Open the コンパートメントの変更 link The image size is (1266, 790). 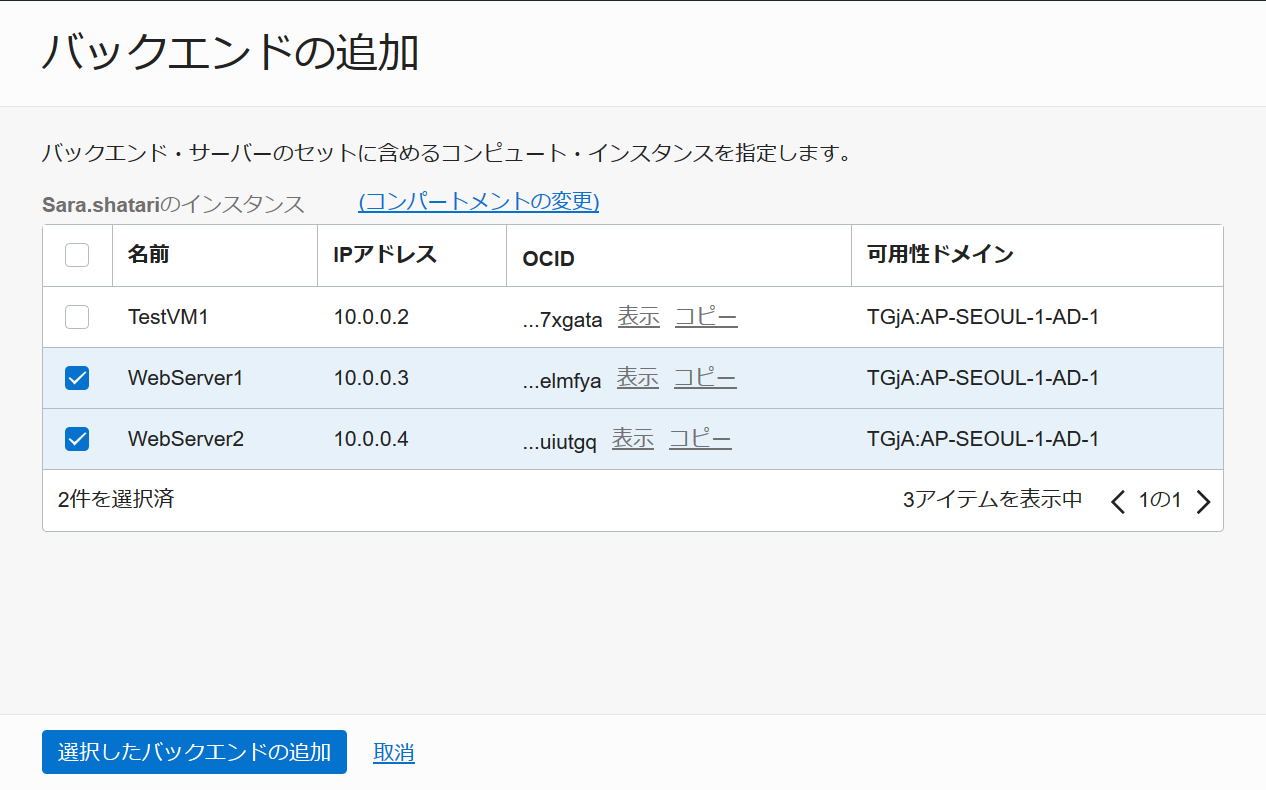tap(478, 201)
